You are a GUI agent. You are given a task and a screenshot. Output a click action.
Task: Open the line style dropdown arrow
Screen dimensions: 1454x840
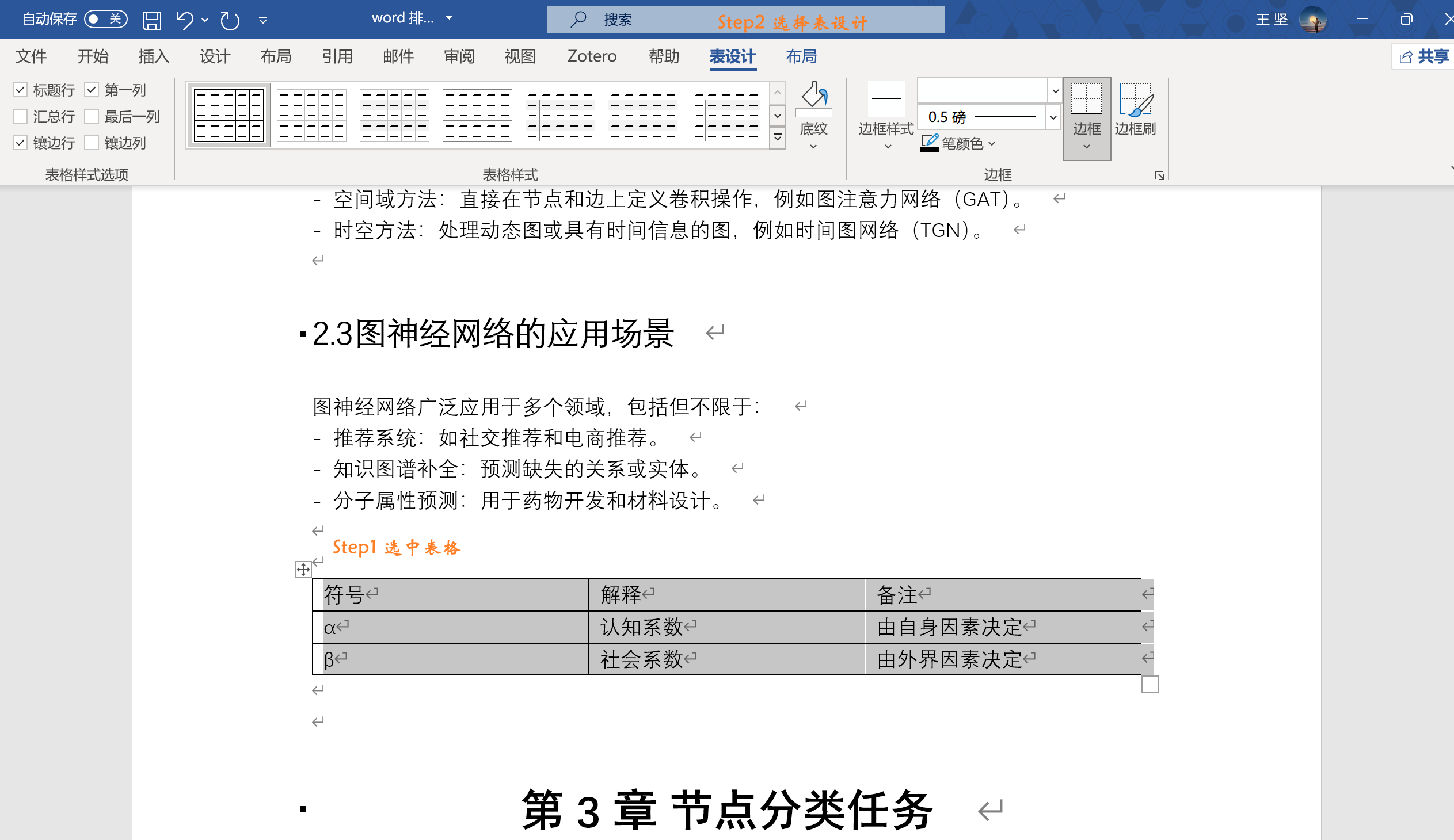pos(1055,90)
